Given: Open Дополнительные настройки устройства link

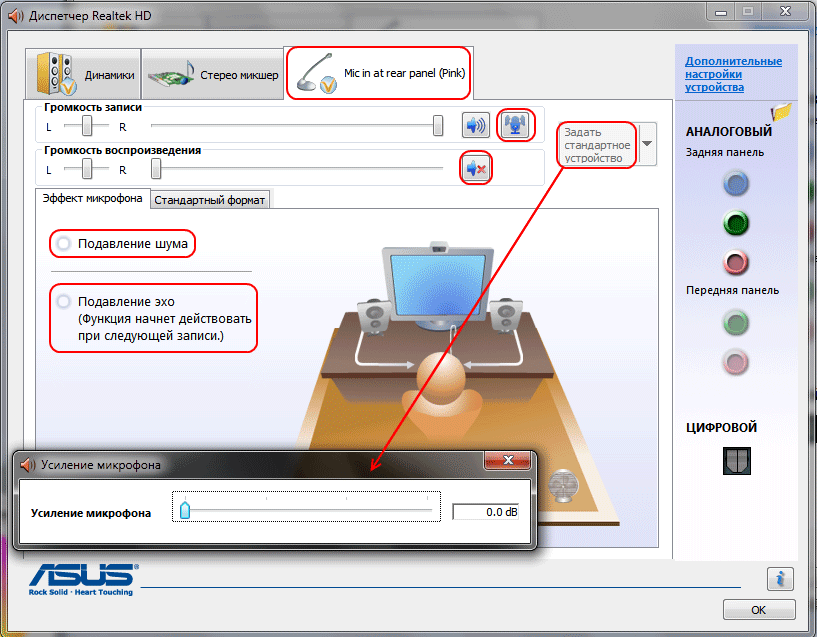Looking at the screenshot, I should (733, 74).
